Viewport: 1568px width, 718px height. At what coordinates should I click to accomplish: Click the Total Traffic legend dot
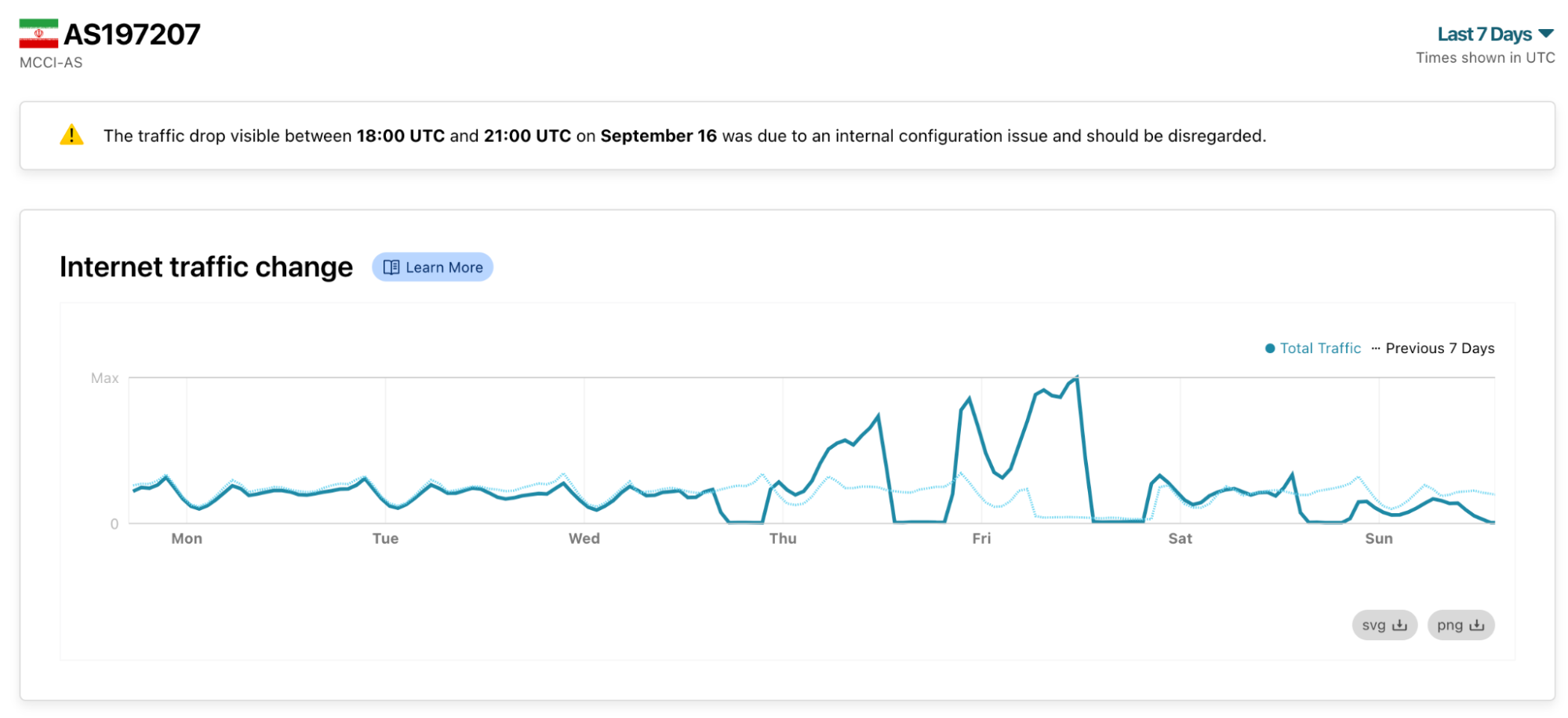point(1269,348)
